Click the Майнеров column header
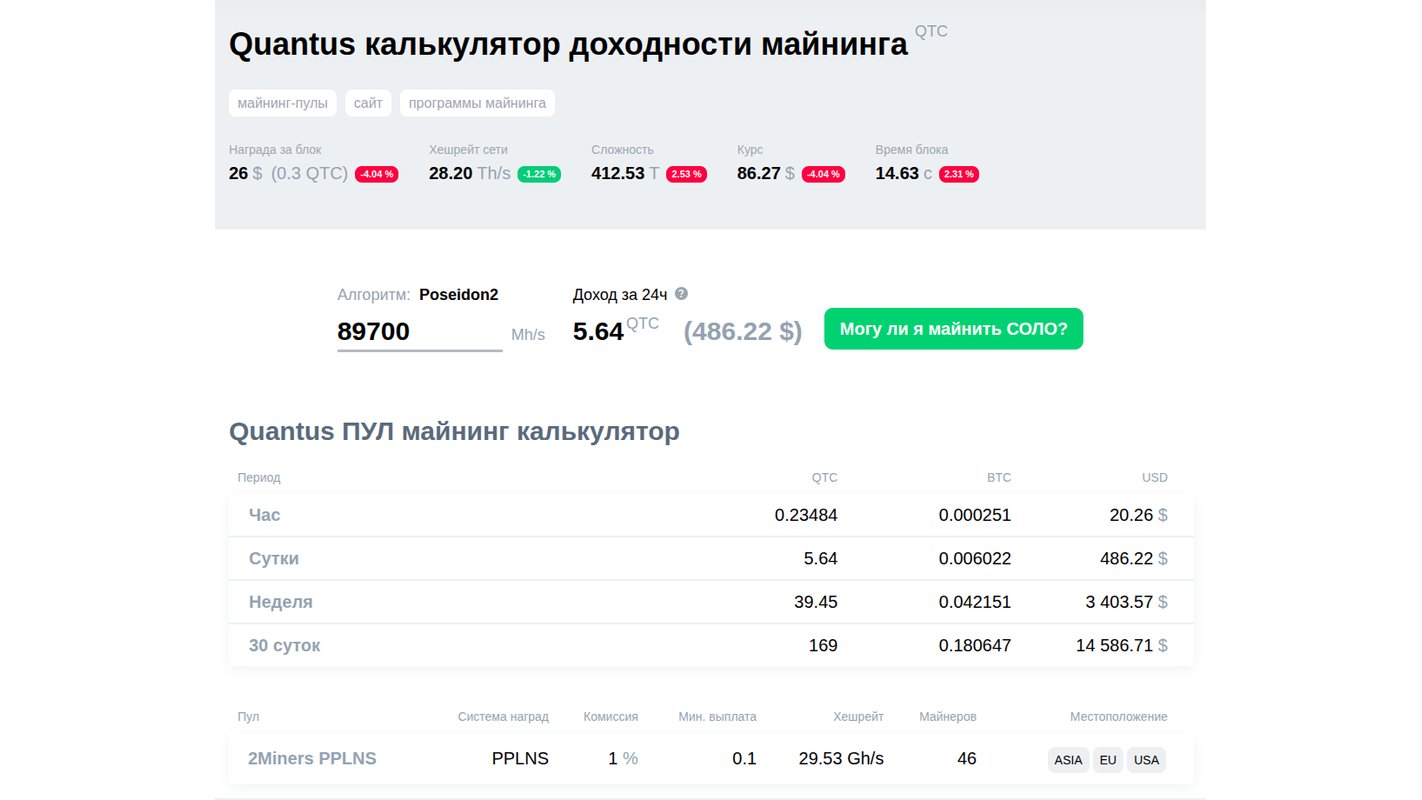This screenshot has width=1422, height=800. pos(948,717)
